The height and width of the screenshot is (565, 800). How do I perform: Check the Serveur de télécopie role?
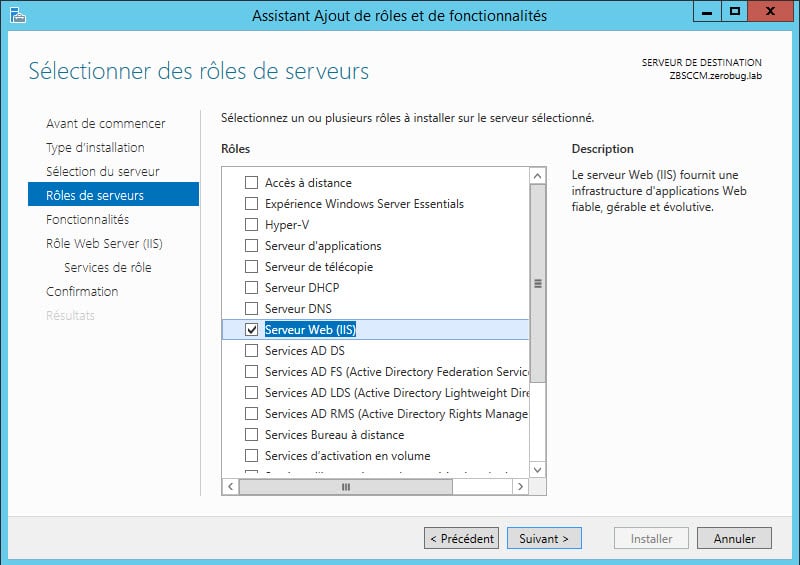tap(252, 266)
